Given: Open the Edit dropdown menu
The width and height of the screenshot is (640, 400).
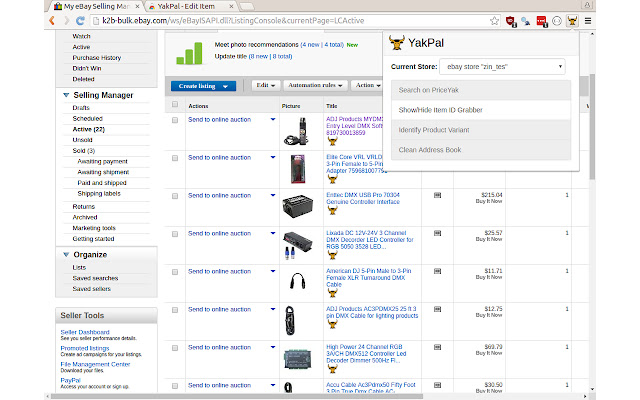Looking at the screenshot, I should [x=265, y=85].
